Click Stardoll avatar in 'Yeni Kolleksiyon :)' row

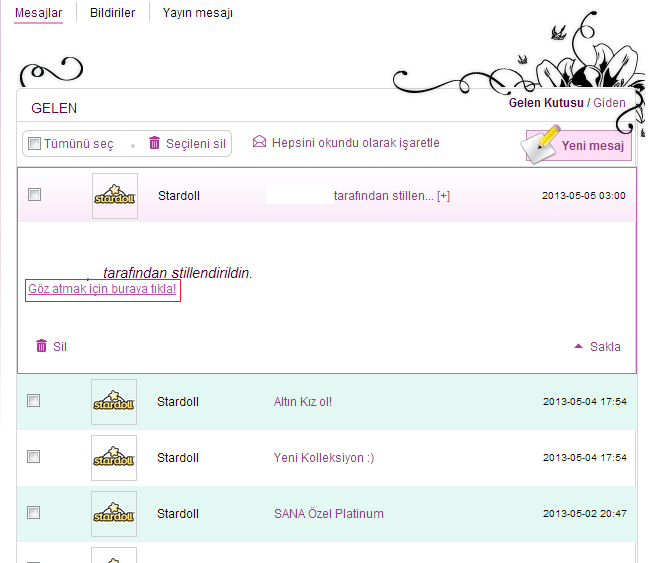tap(114, 458)
